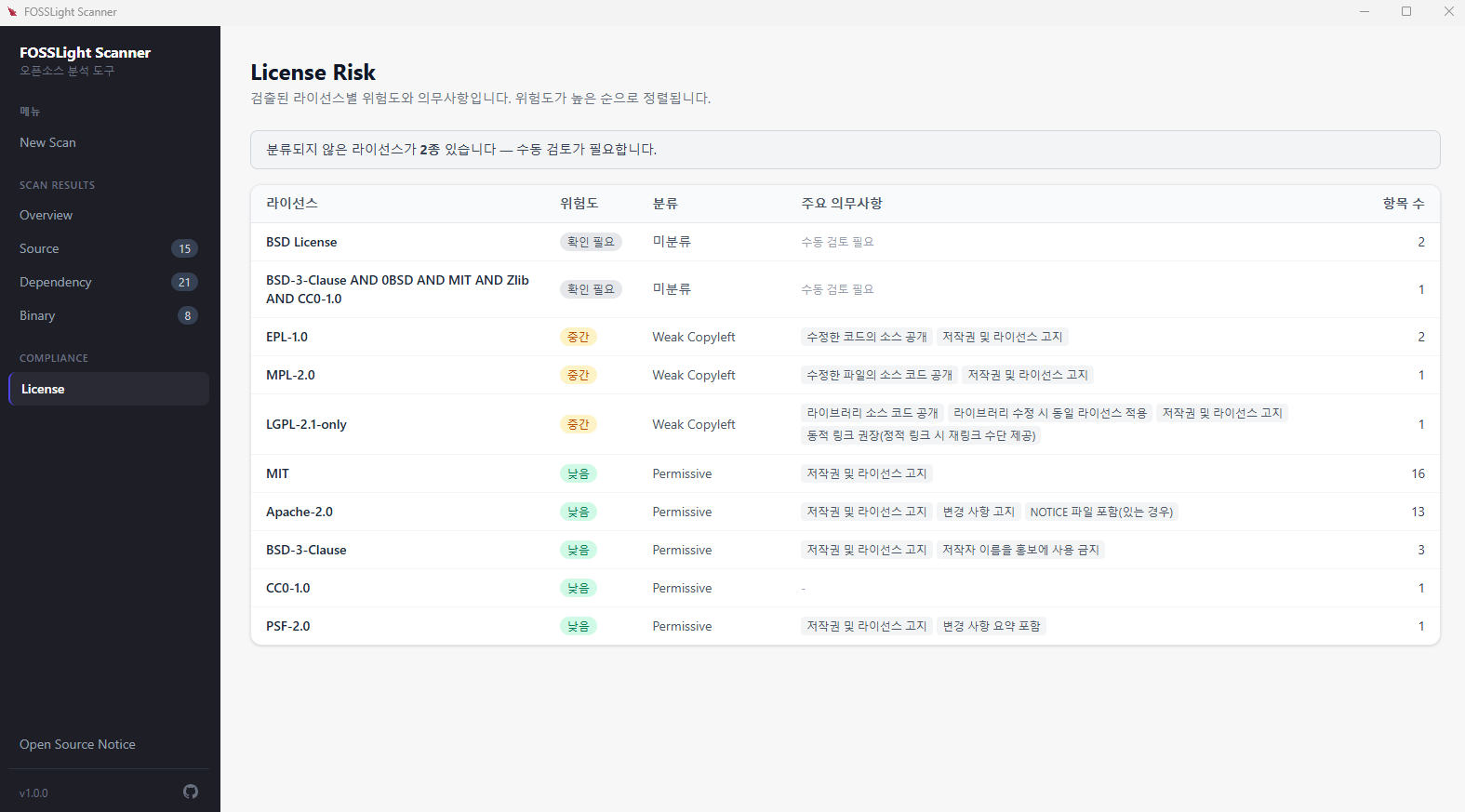This screenshot has width=1465, height=812.
Task: Show the Dependency scan results
Action: [x=109, y=282]
